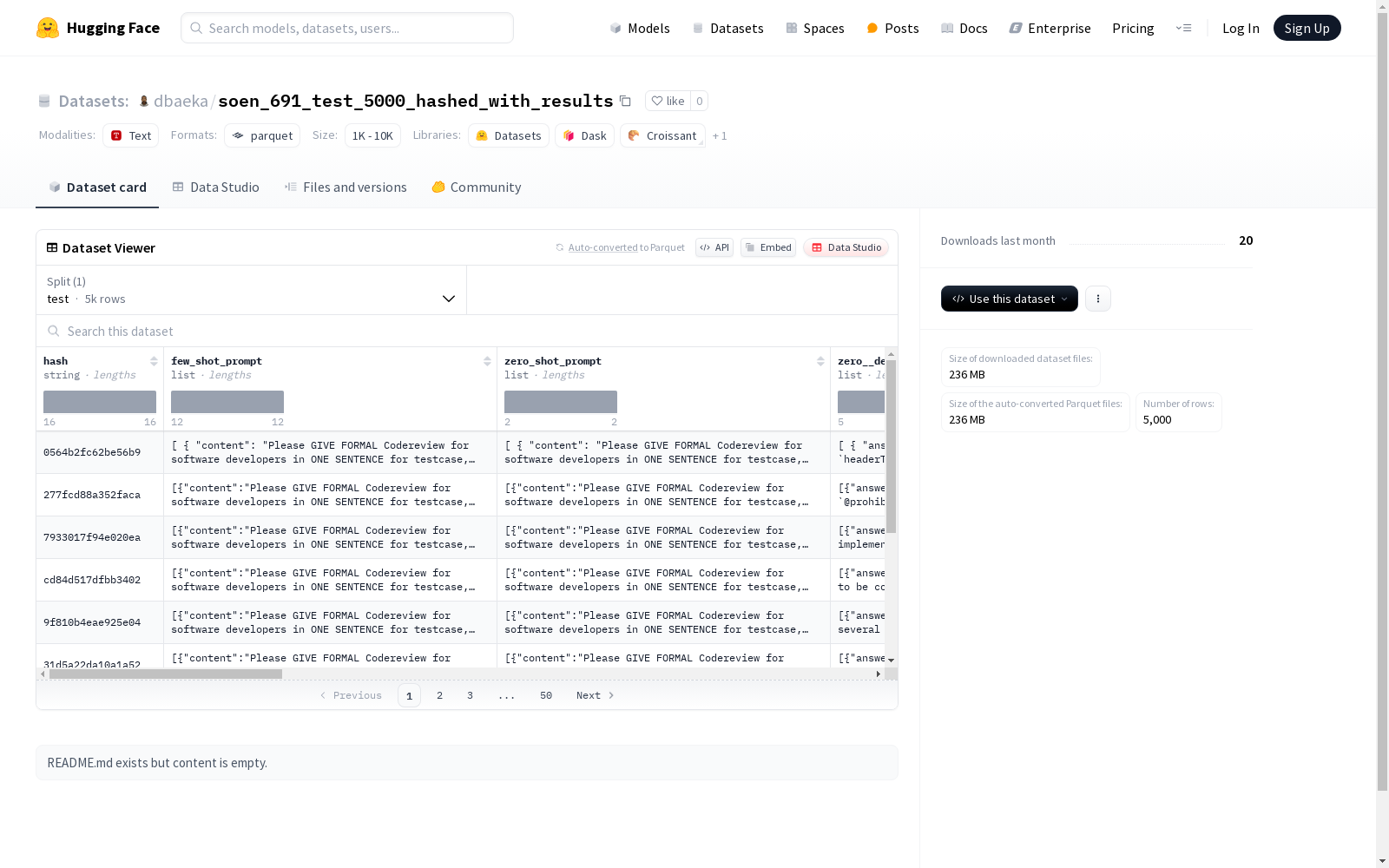Open the API button in viewer
1389x868 pixels.
pos(714,247)
